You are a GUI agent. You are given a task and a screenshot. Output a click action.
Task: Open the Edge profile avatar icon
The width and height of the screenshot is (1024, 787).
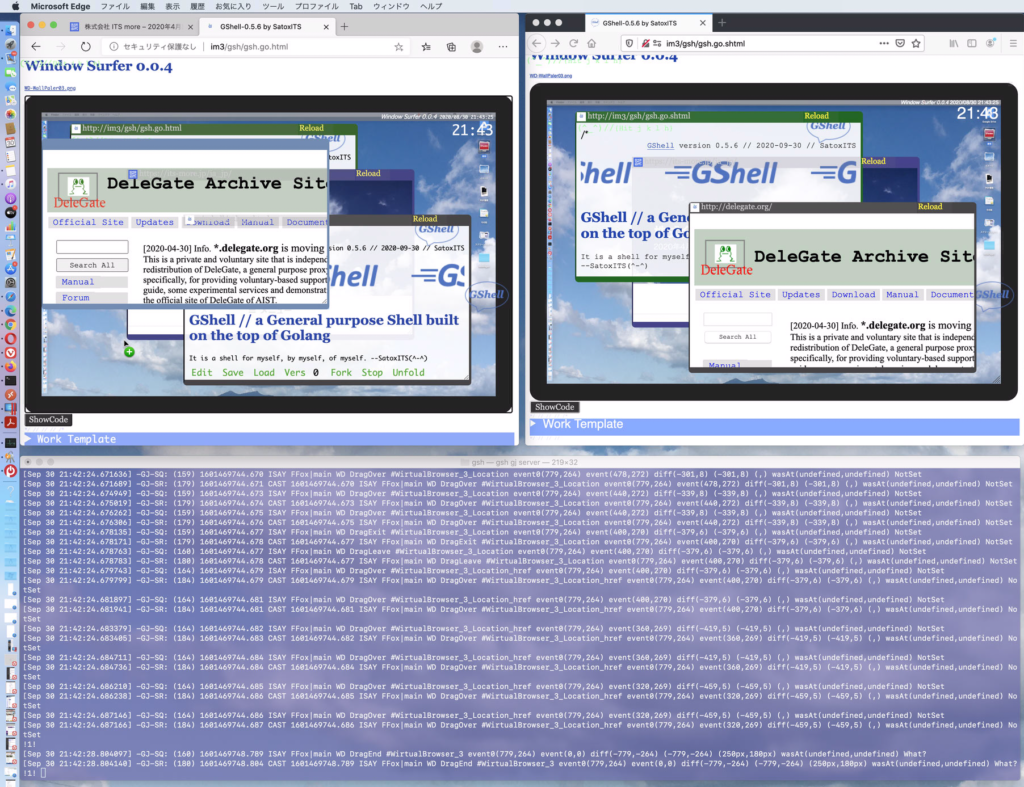coord(477,46)
